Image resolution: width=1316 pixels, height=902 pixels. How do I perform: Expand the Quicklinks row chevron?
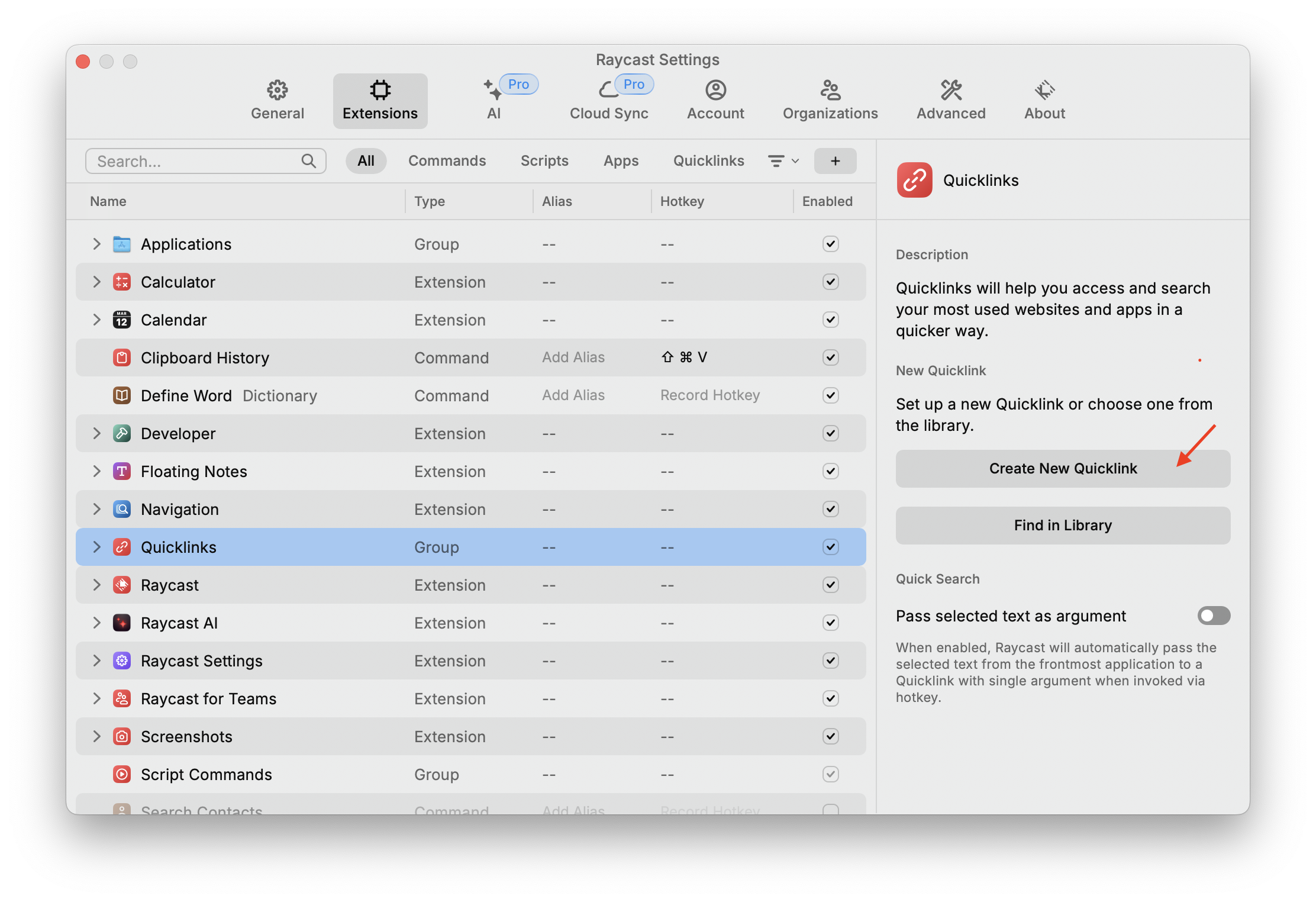[96, 547]
